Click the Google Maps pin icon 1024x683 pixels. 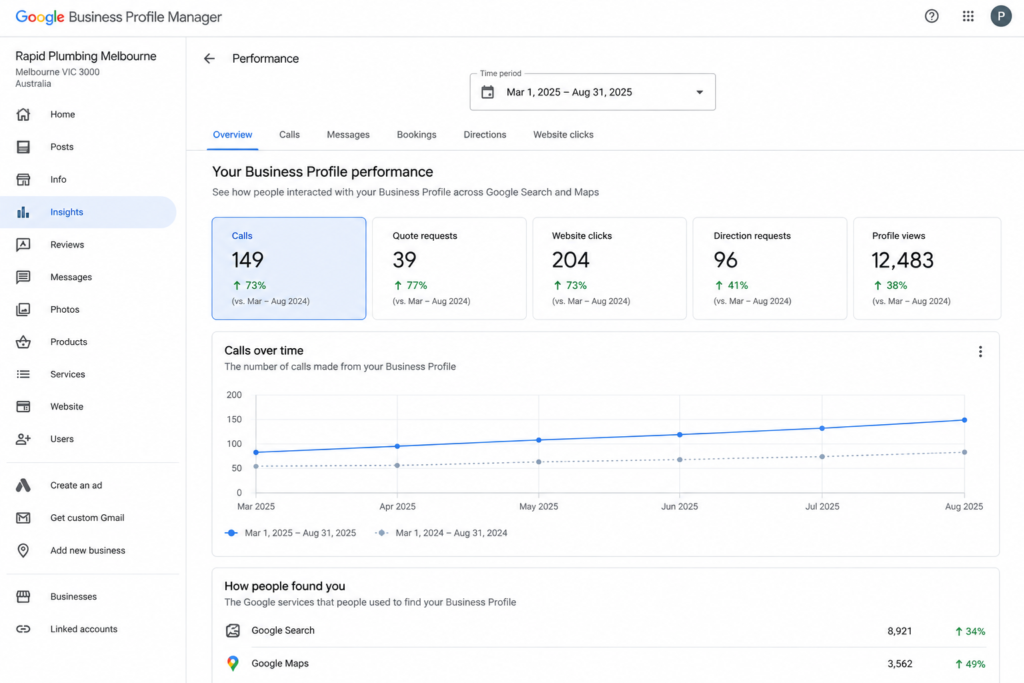click(232, 663)
